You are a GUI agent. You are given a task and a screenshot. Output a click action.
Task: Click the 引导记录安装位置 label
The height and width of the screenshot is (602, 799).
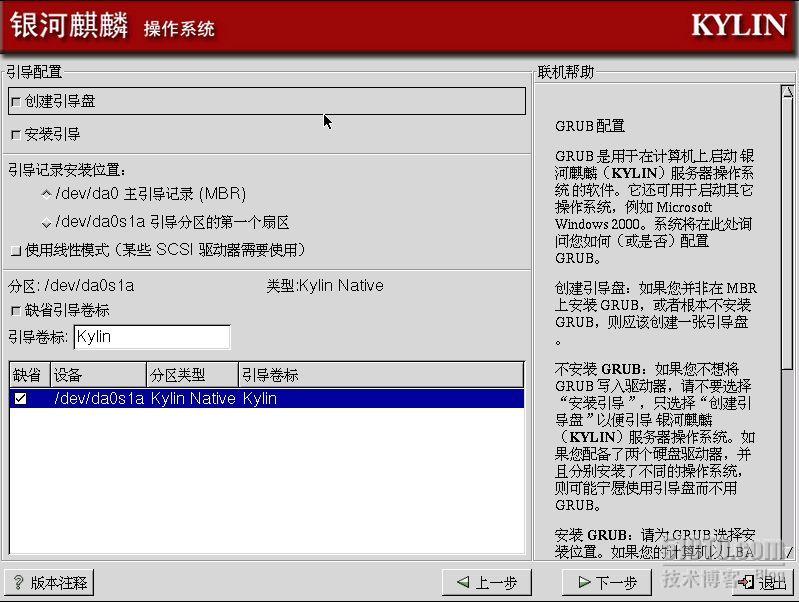click(x=67, y=170)
